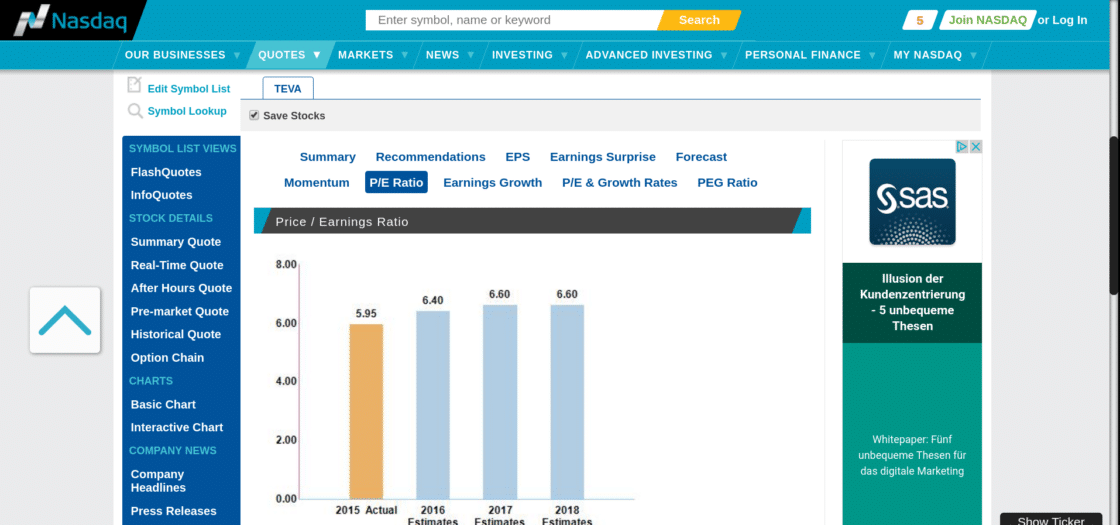The height and width of the screenshot is (525, 1120).
Task: Click the 2016 Estimates bar labeled 6.40
Action: click(433, 404)
